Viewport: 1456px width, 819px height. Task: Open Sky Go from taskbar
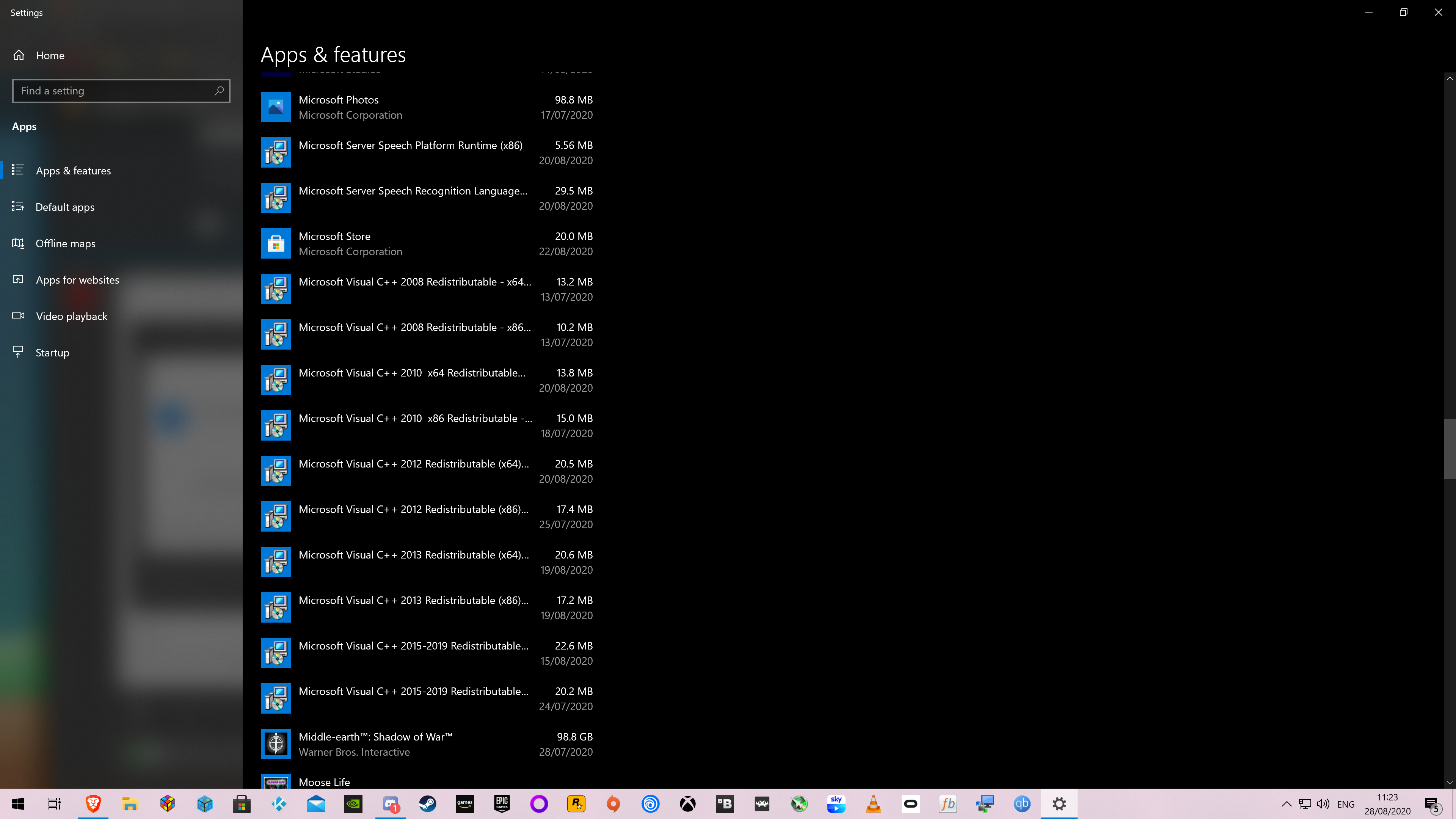pos(836,804)
